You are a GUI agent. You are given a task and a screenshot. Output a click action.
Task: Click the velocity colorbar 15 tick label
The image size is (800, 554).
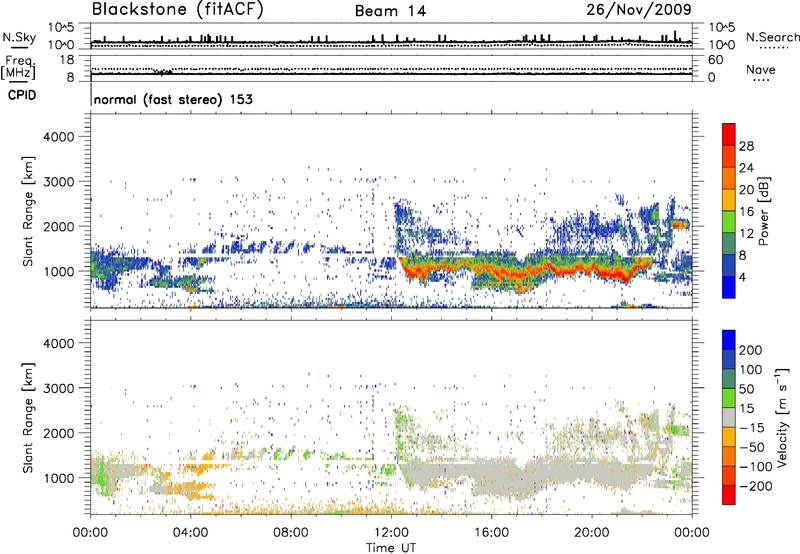[747, 408]
